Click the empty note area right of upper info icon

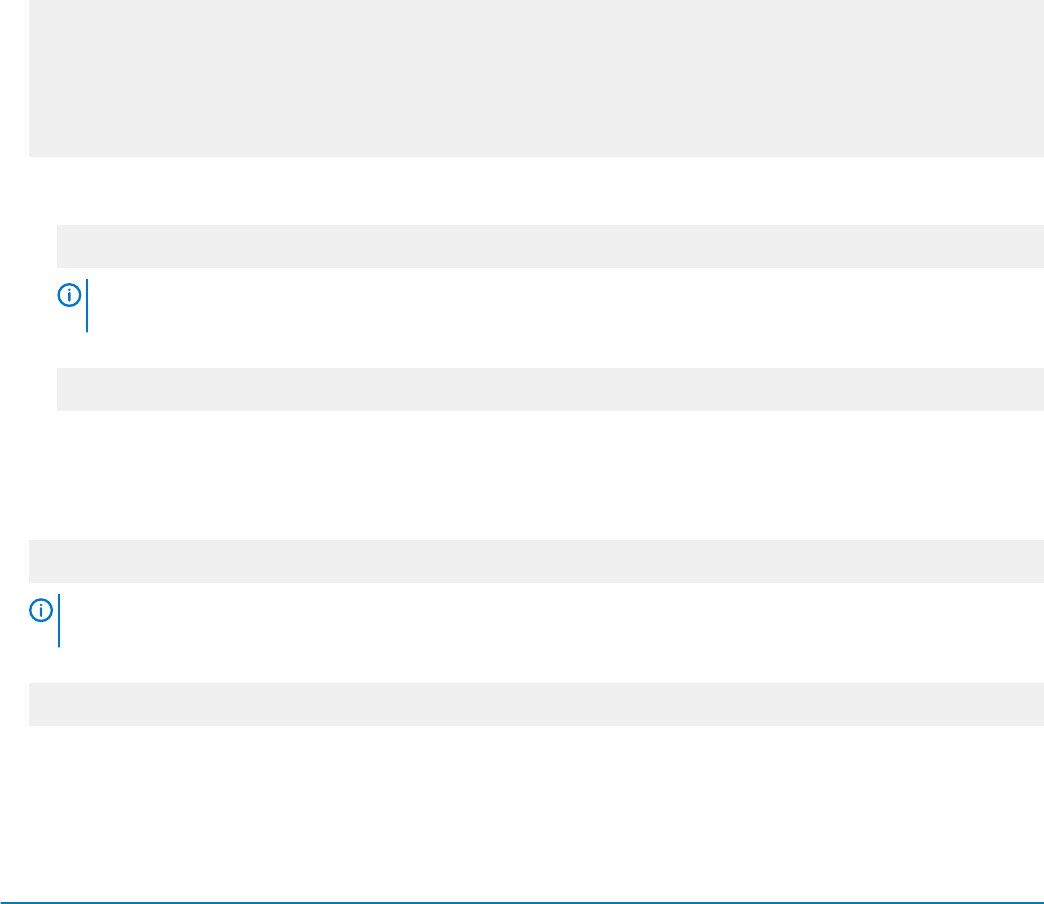tap(566, 306)
